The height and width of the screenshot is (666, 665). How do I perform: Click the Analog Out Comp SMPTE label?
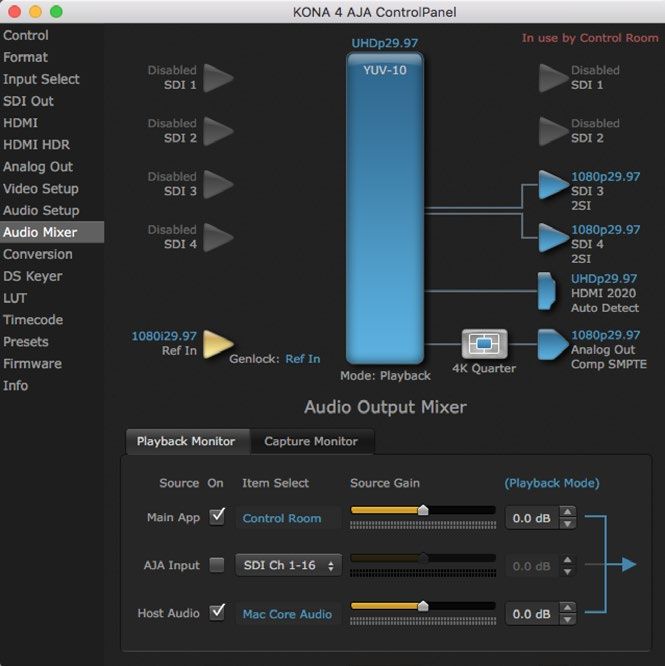pyautogui.click(x=609, y=357)
